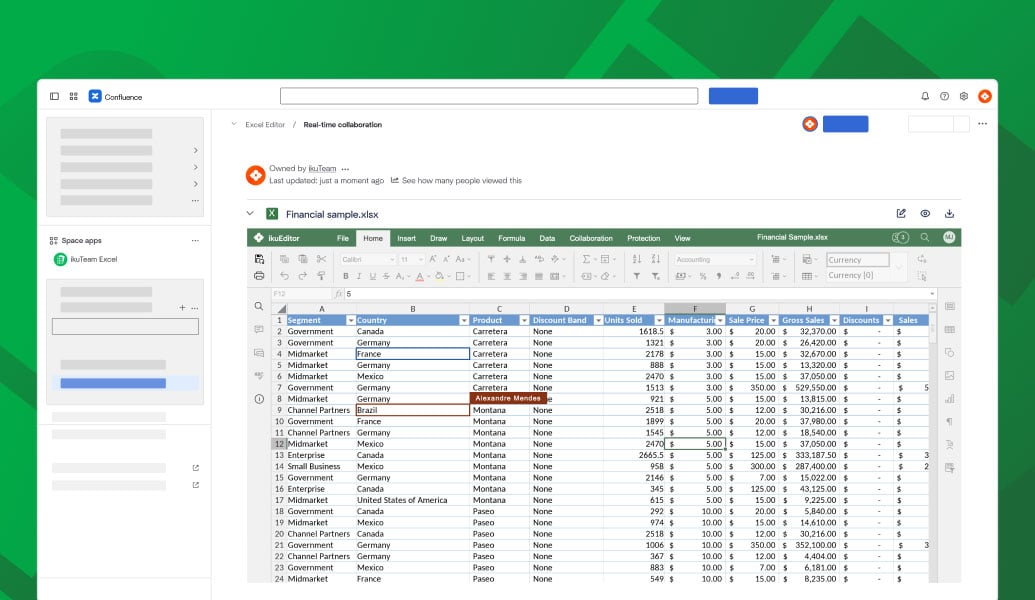Apply sort ascending using its toolbar icon
The height and width of the screenshot is (600, 1035).
coord(638,258)
